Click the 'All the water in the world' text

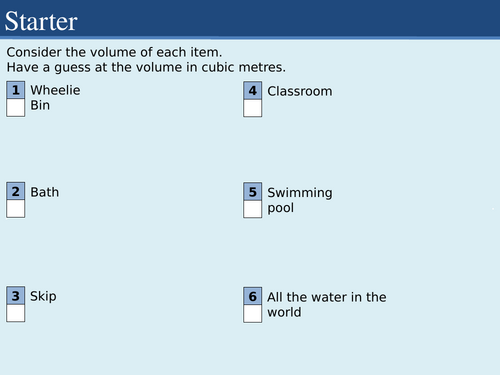coord(327,304)
